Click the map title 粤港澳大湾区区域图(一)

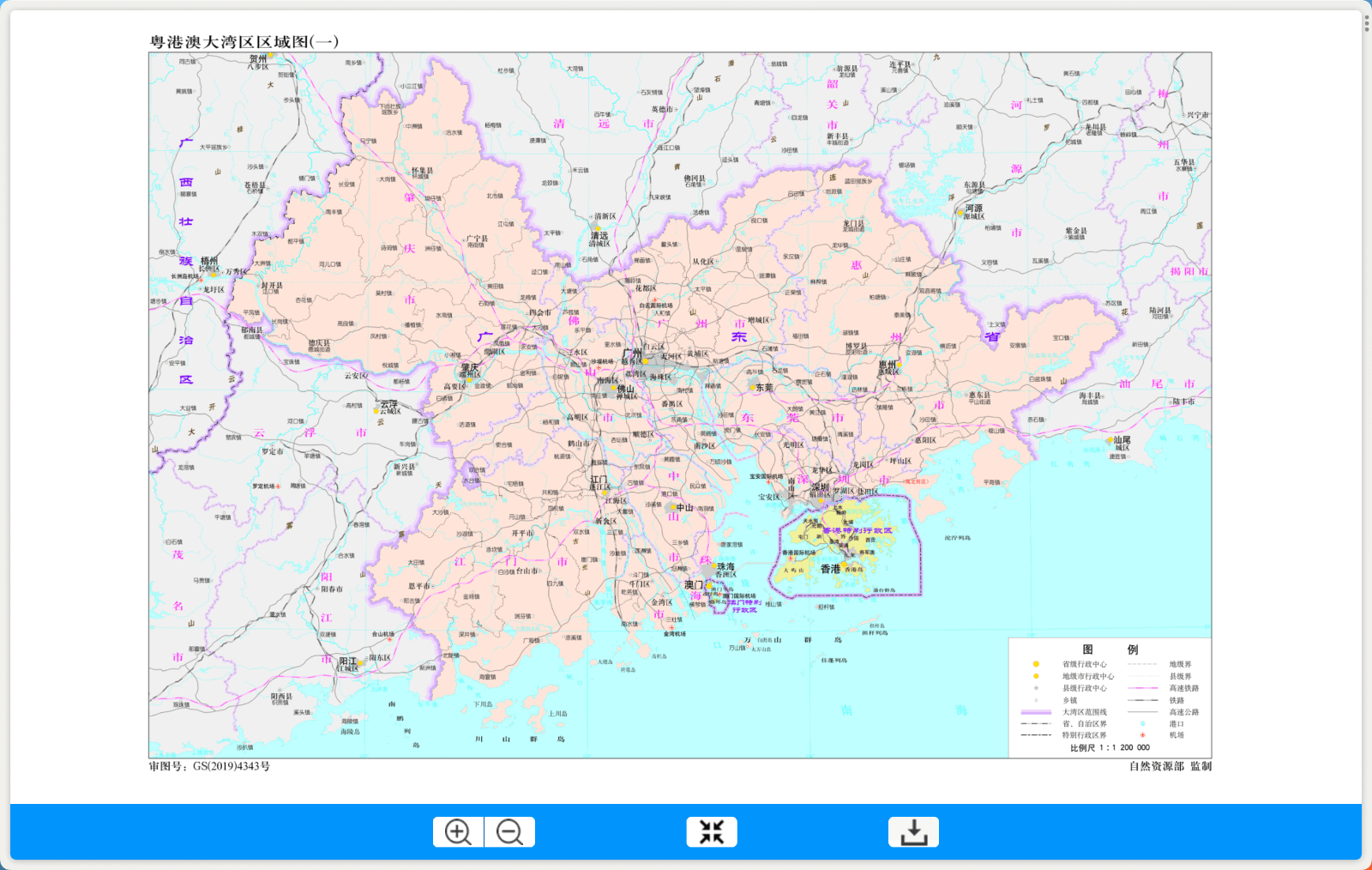pyautogui.click(x=244, y=42)
